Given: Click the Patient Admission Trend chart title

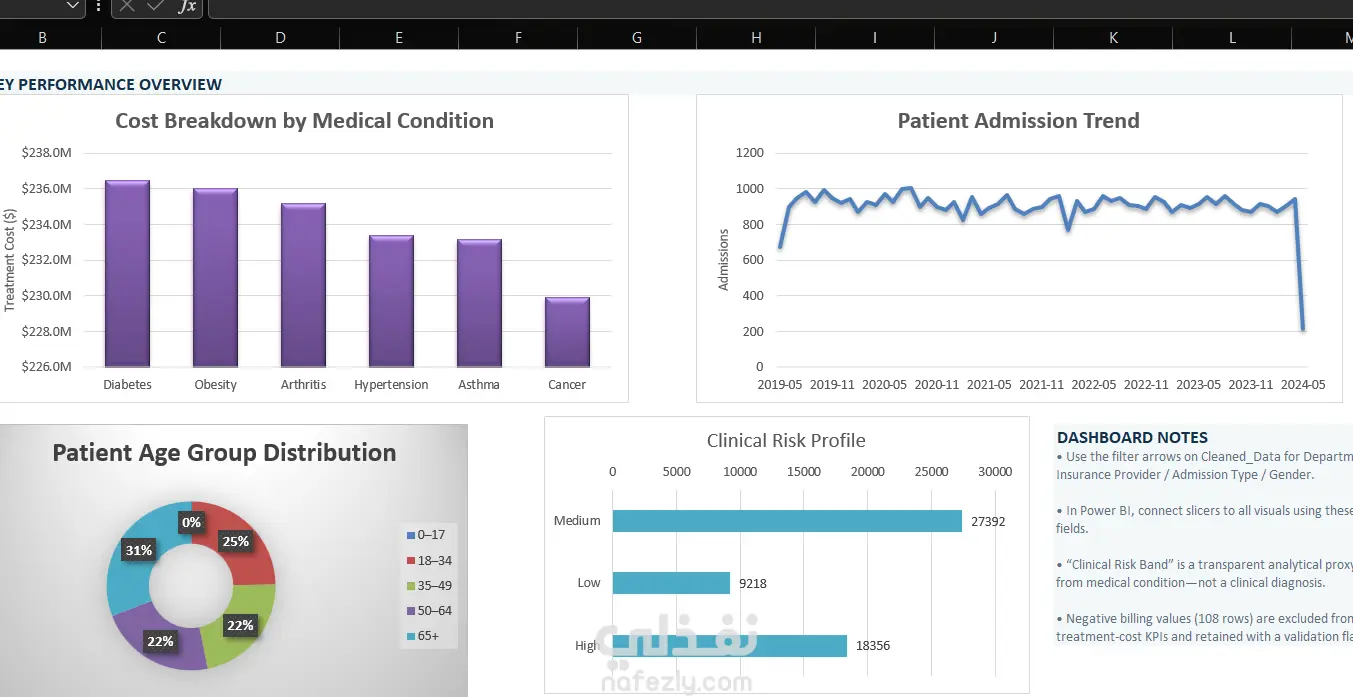Looking at the screenshot, I should (x=1018, y=121).
